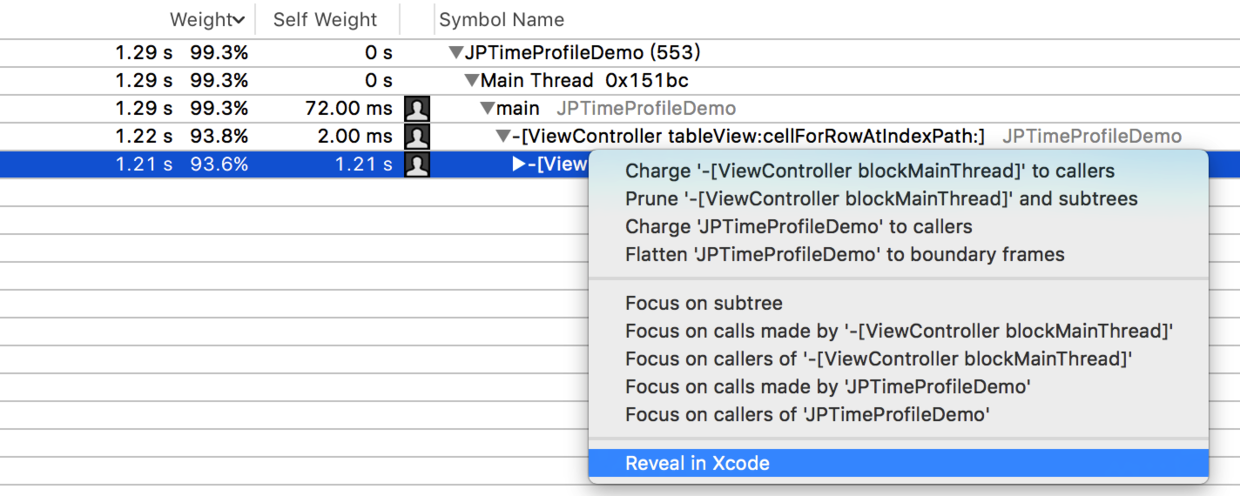Flatten JPTimeProfileDemo to boundary frames
Viewport: 1240px width, 496px height.
pos(844,255)
